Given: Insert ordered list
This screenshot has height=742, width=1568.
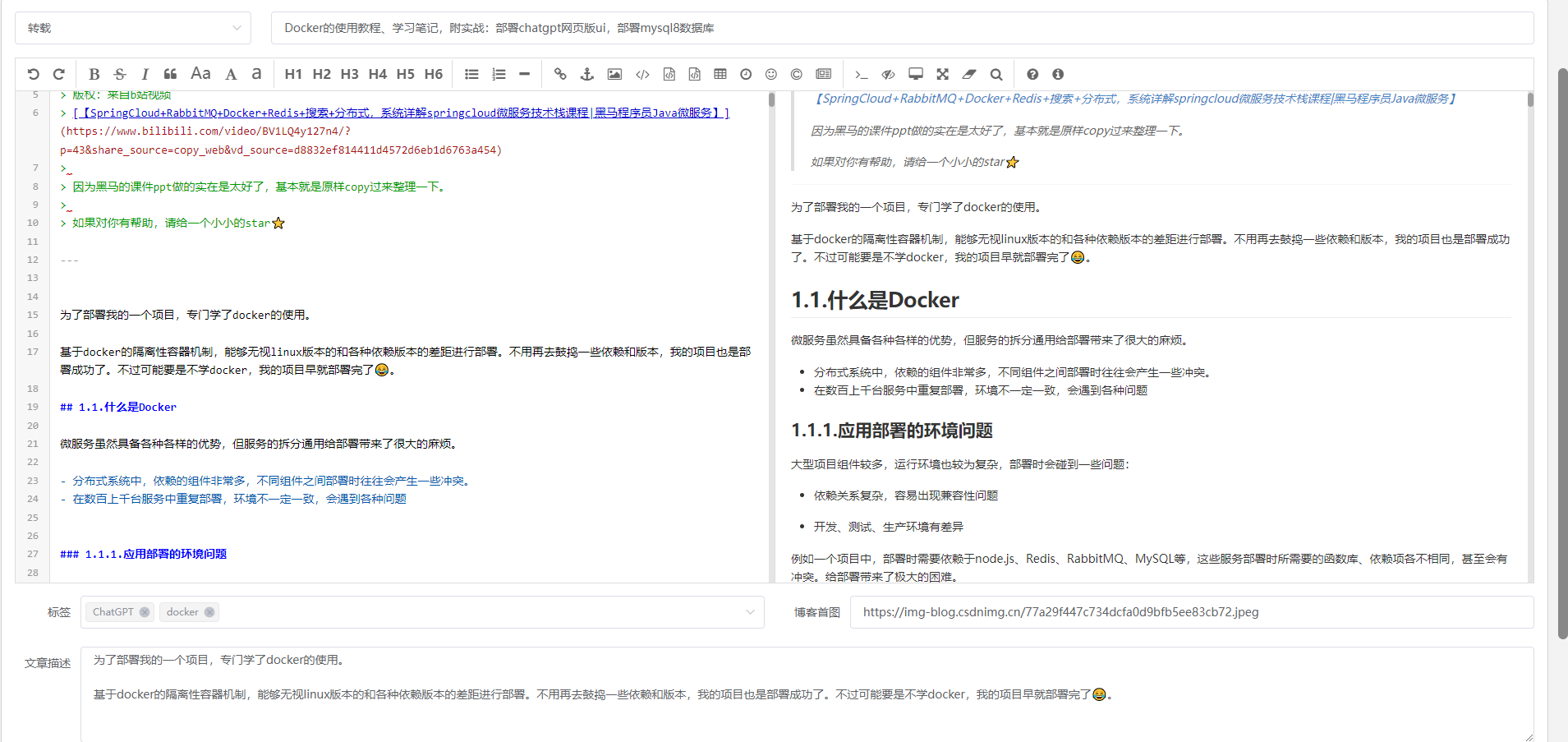Looking at the screenshot, I should (499, 74).
